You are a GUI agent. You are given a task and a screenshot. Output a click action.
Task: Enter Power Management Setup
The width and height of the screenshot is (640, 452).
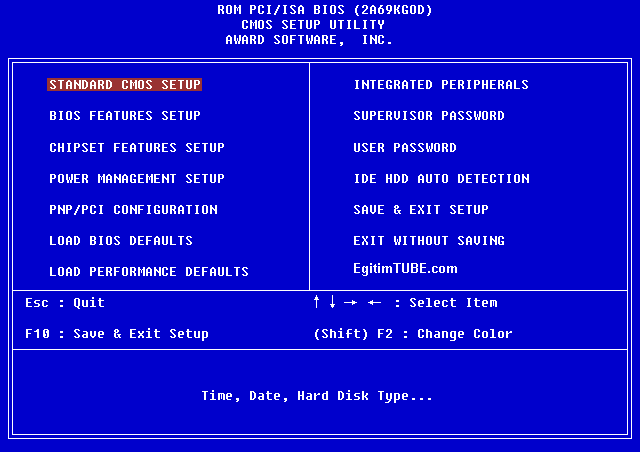[x=137, y=179]
